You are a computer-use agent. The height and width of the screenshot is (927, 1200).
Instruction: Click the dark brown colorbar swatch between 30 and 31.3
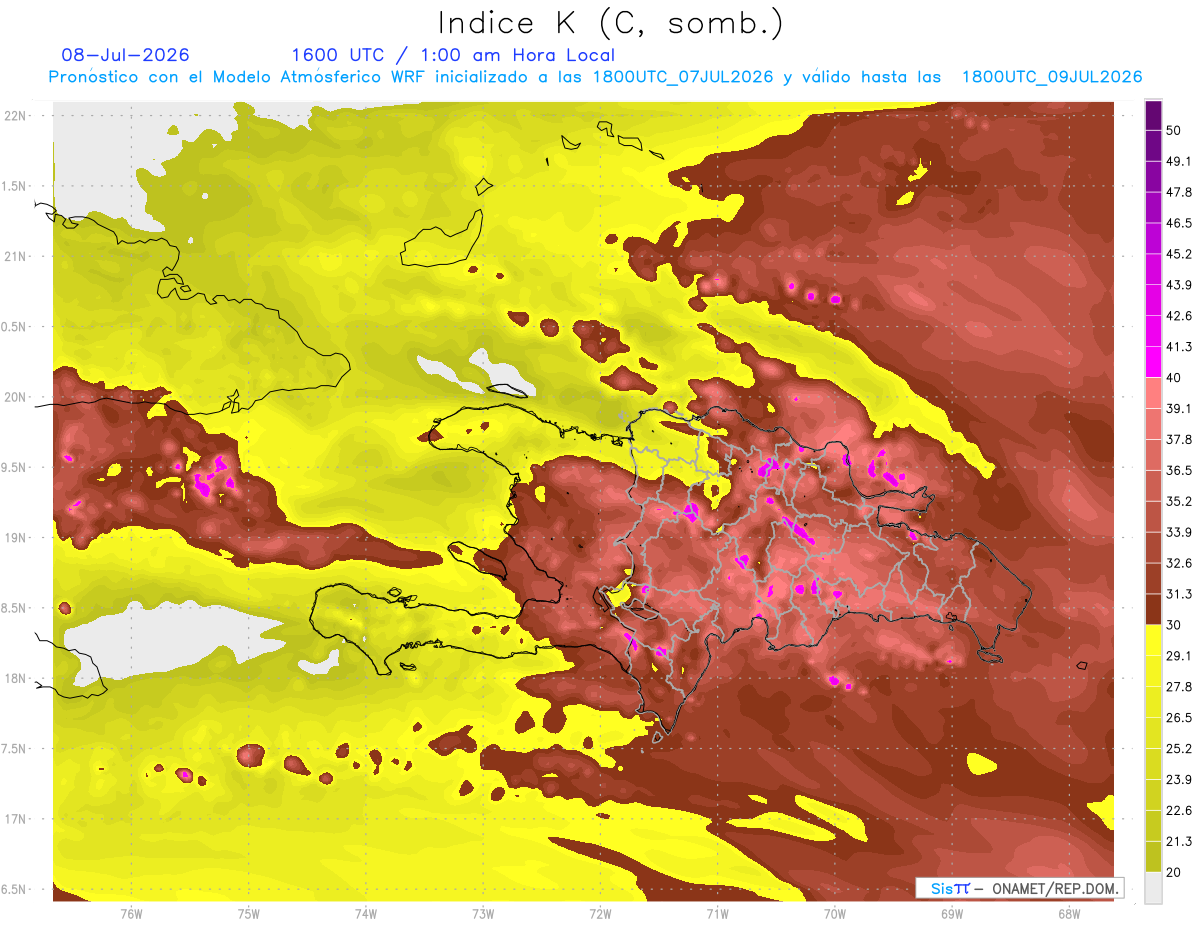tap(1153, 609)
